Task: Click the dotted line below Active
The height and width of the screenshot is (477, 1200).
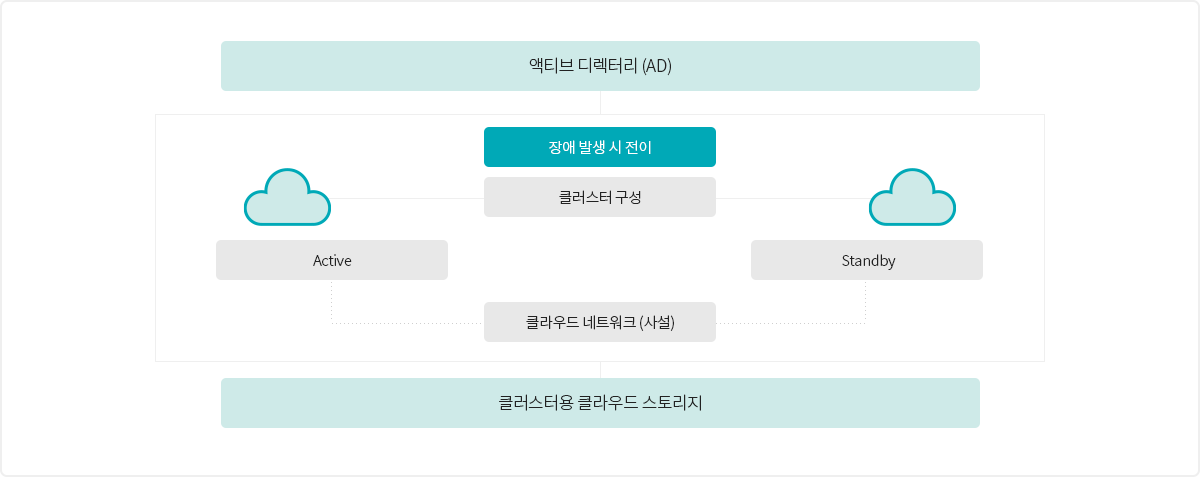Action: pyautogui.click(x=332, y=301)
